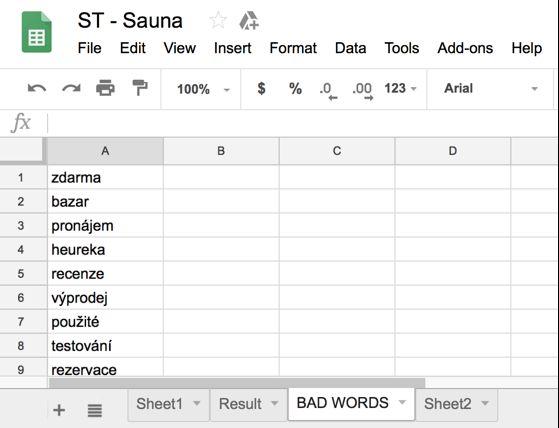Click the Undo arrow icon

coord(37,88)
